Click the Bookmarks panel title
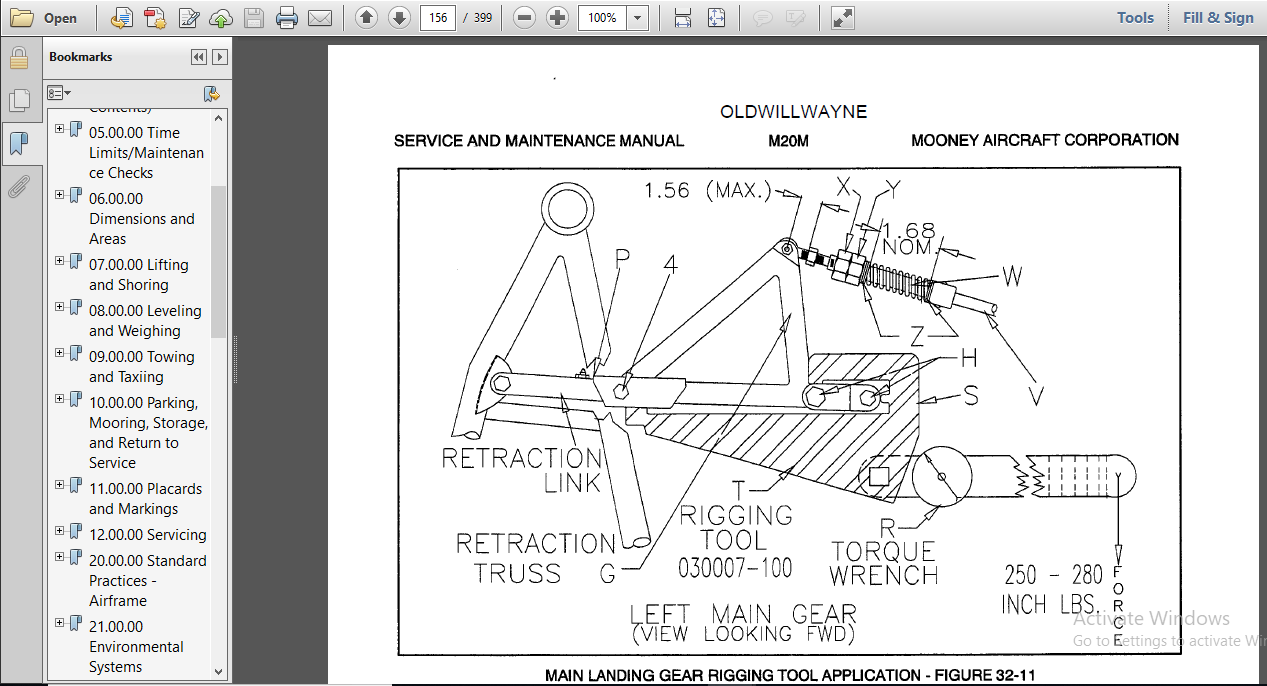1267x686 pixels. click(81, 57)
